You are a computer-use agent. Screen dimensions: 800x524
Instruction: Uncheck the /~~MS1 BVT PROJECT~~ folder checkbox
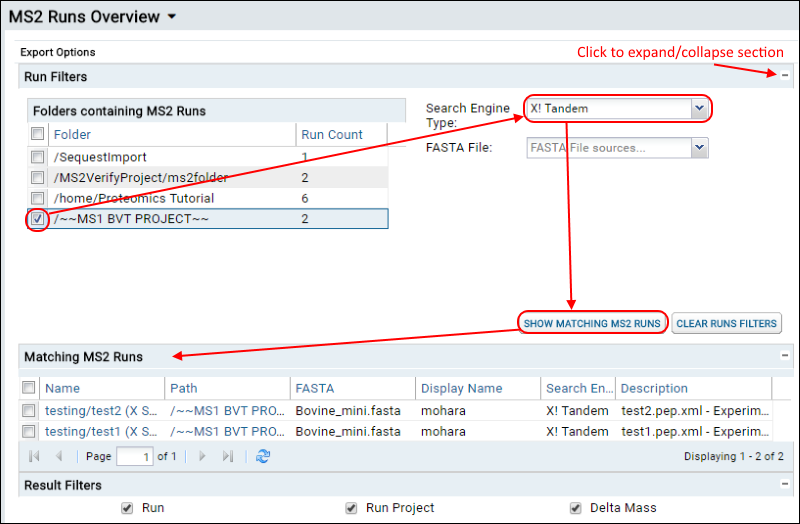37,219
